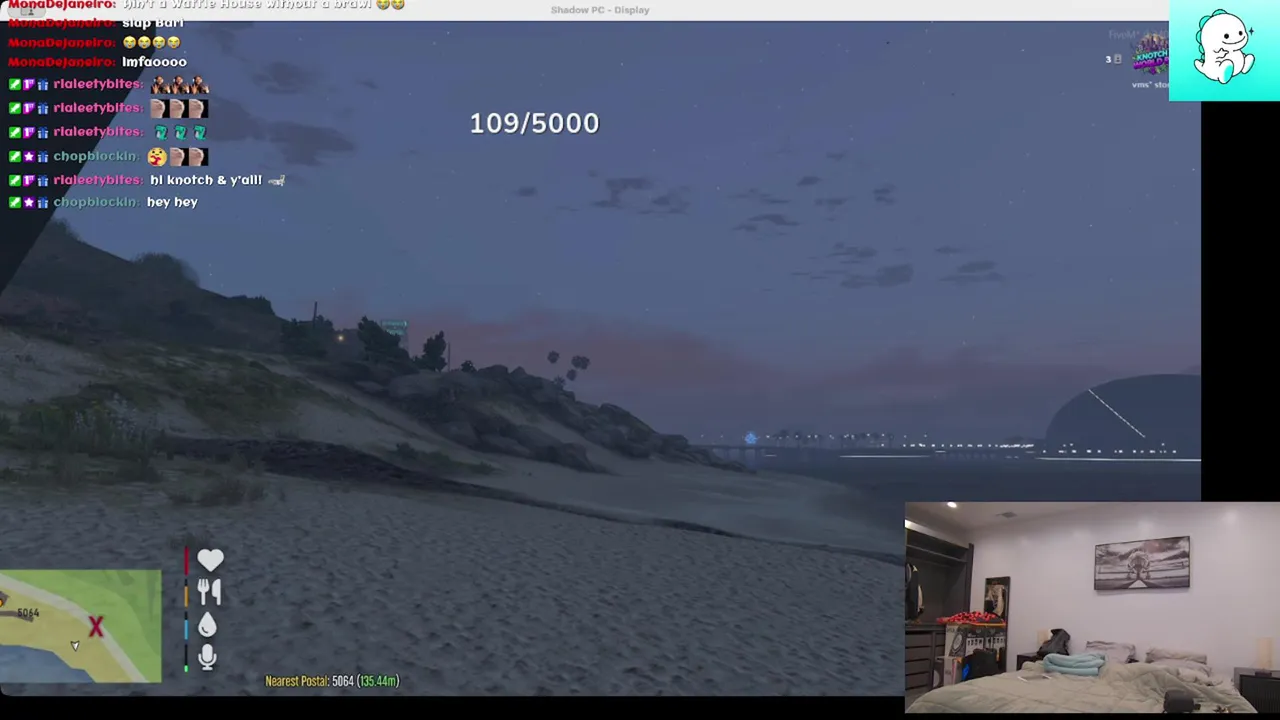Click the microphone voice icon in the HUD
The image size is (1280, 720).
click(x=207, y=657)
